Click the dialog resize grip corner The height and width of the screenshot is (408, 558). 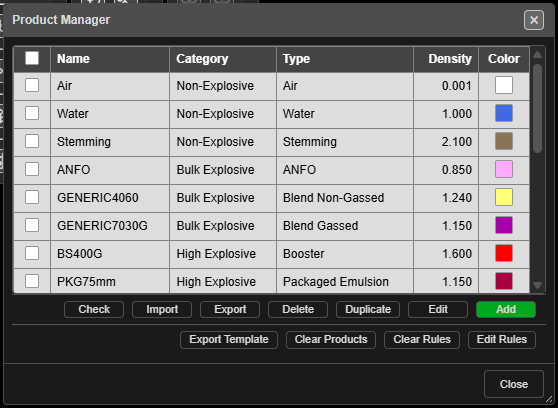(549, 400)
